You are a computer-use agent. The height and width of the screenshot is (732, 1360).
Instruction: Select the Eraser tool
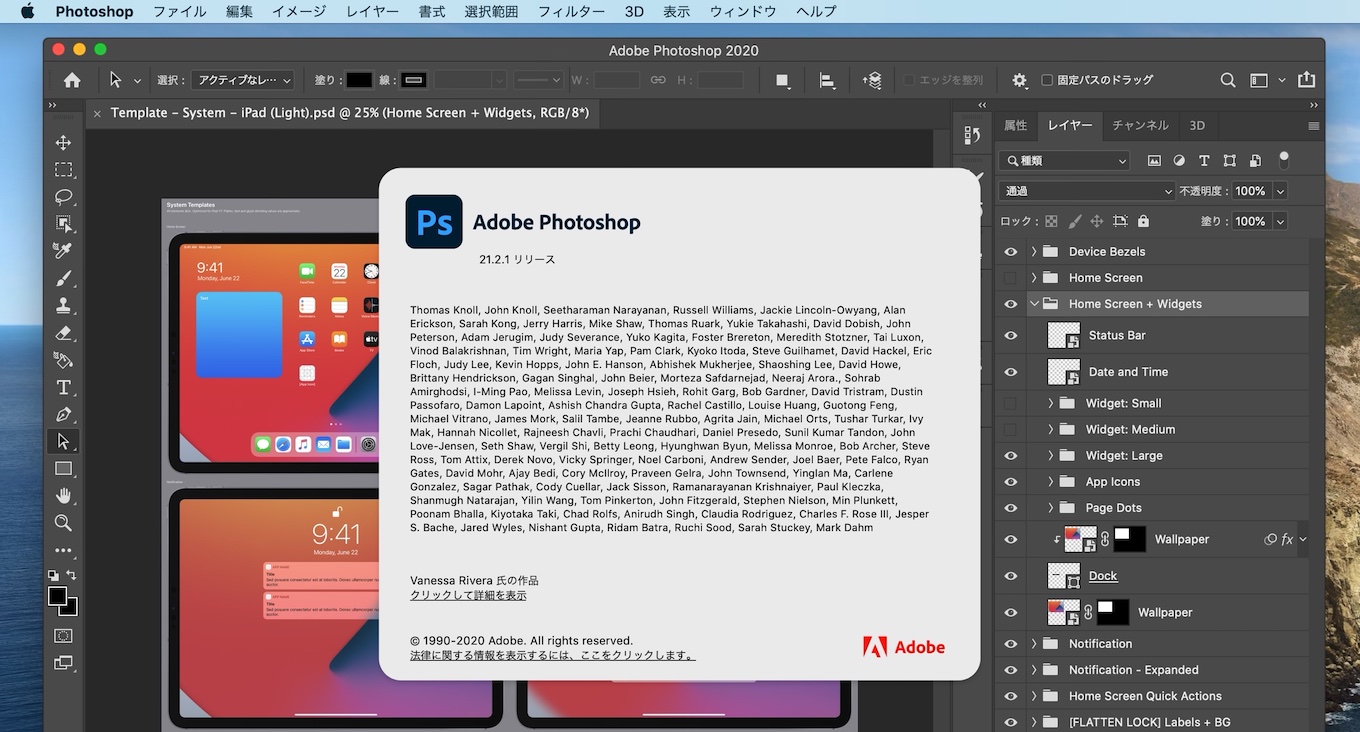pos(63,332)
